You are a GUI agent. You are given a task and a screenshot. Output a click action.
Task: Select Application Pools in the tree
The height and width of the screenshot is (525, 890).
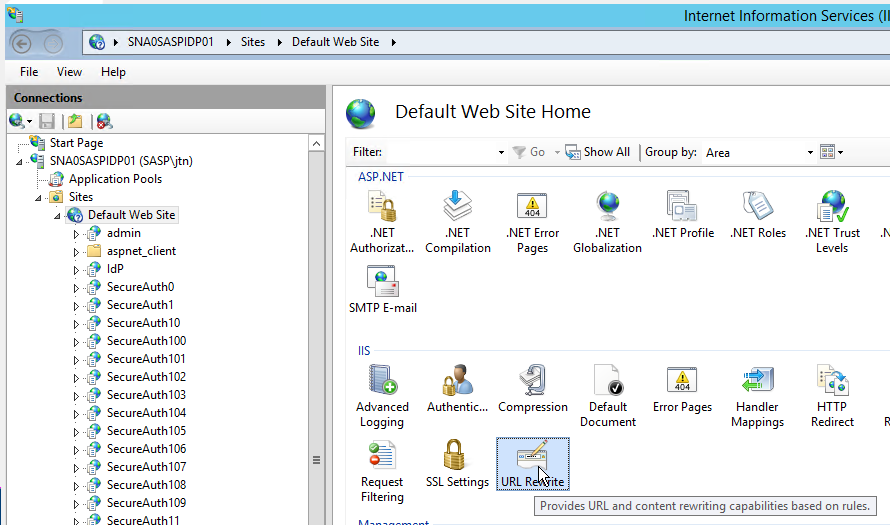(115, 179)
